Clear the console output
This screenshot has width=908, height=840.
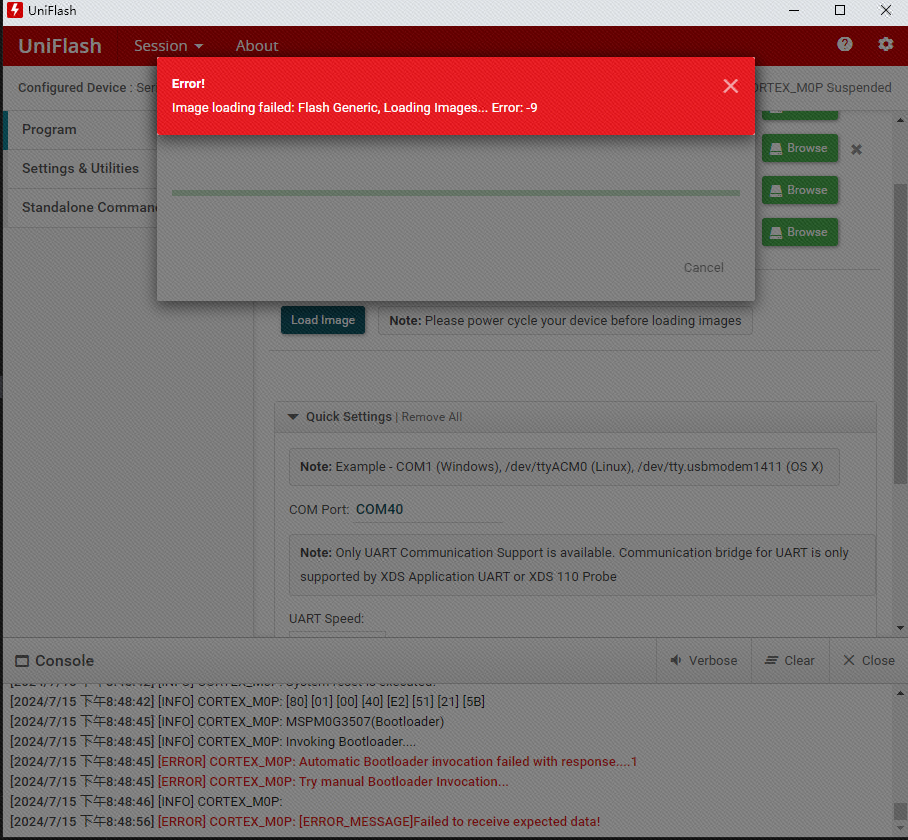click(x=790, y=661)
